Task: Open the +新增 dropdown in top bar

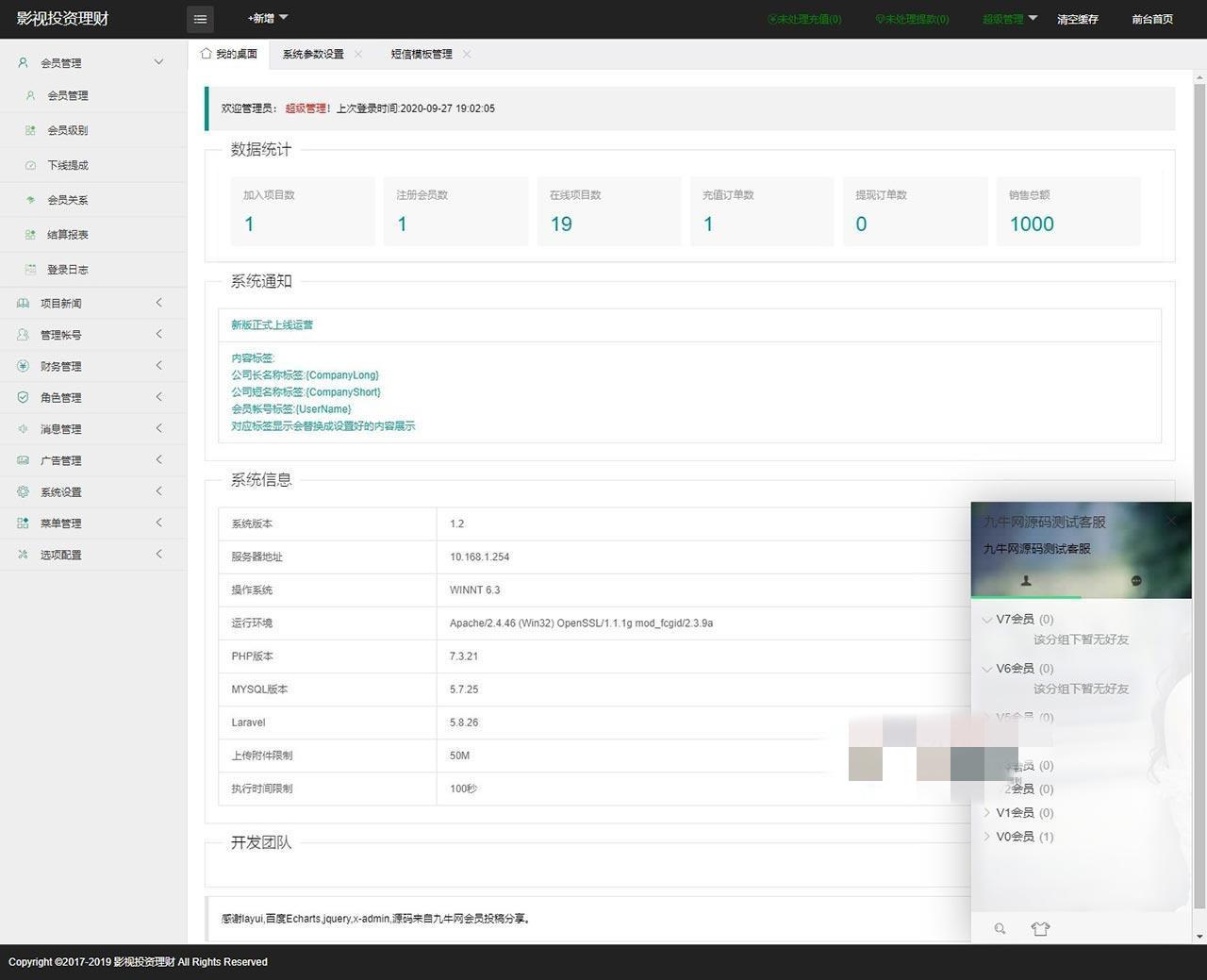Action: click(268, 18)
